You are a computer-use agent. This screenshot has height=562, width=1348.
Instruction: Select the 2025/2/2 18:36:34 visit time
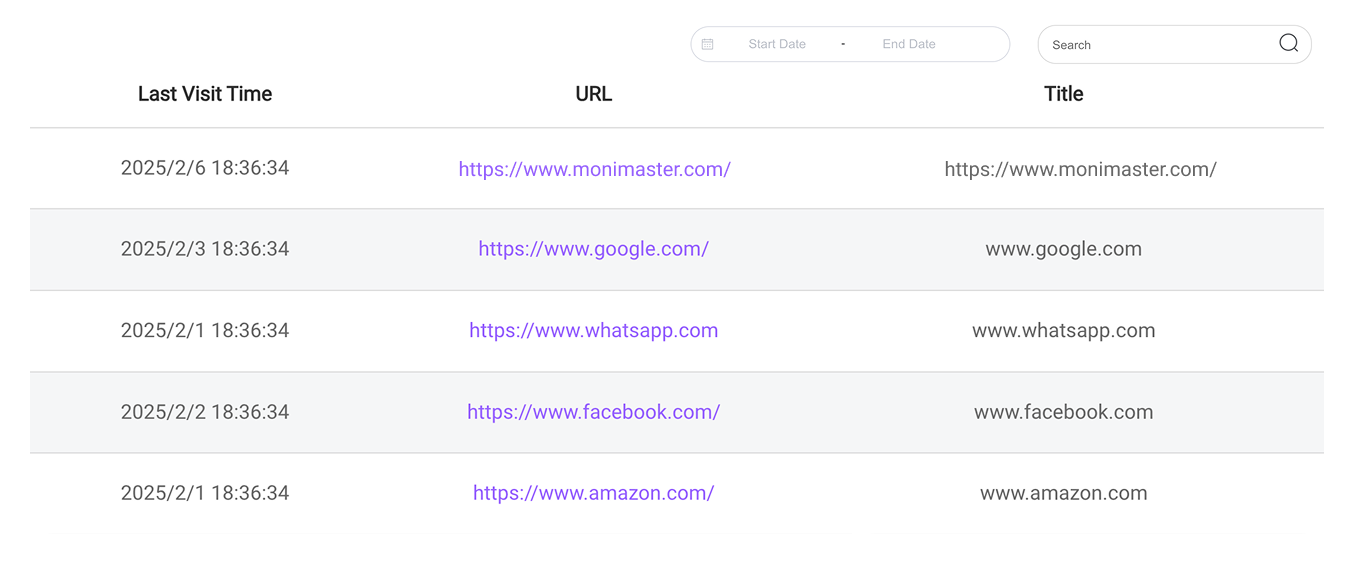tap(205, 412)
